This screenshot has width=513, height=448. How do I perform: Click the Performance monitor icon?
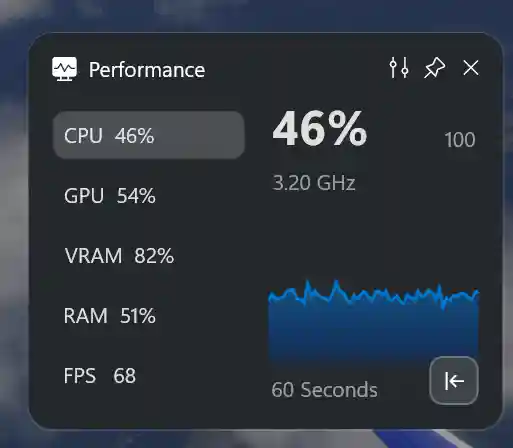[x=64, y=69]
